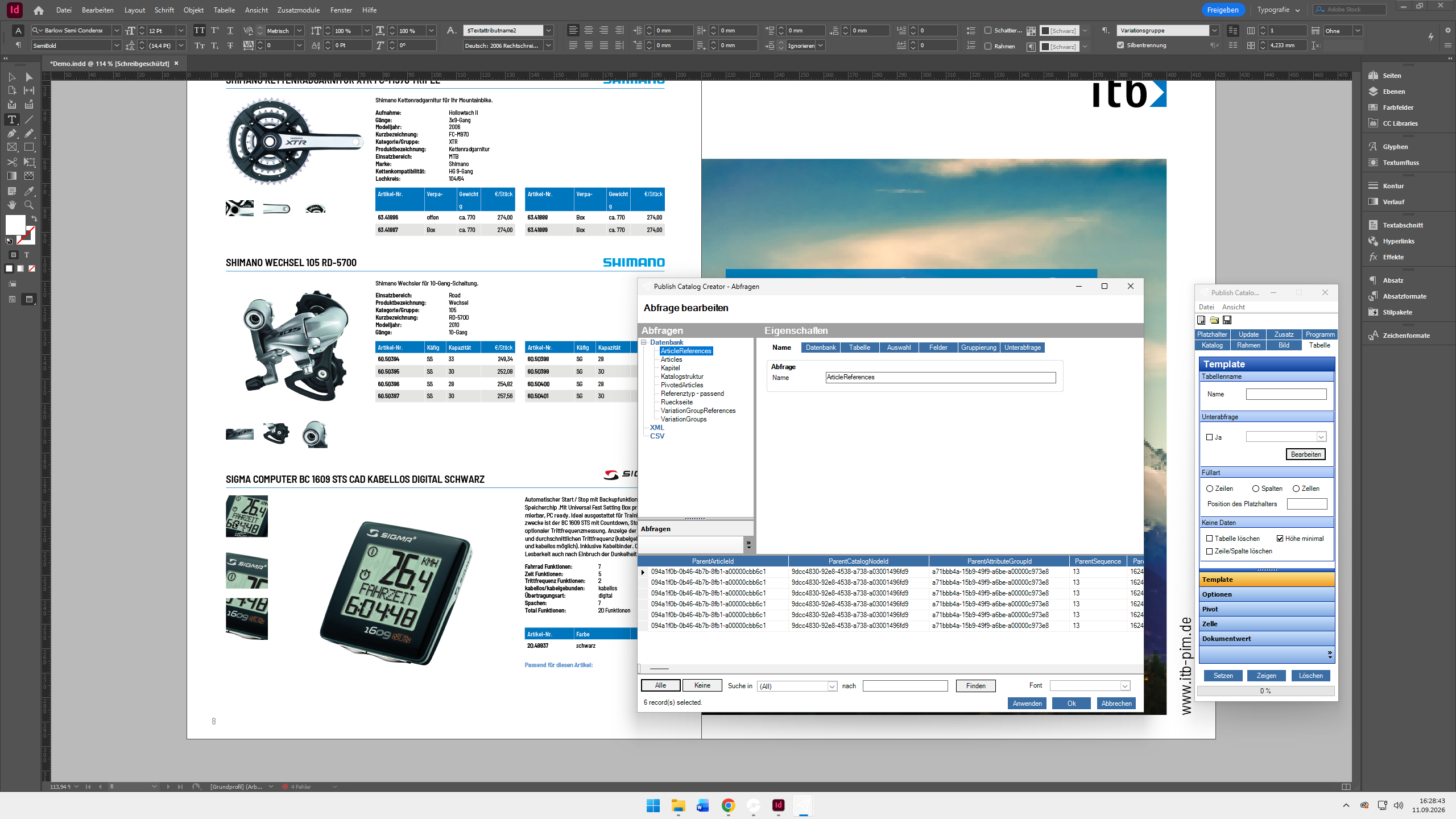The width and height of the screenshot is (1456, 819).
Task: Uncheck Höhe minimal checkbox
Action: click(1280, 539)
